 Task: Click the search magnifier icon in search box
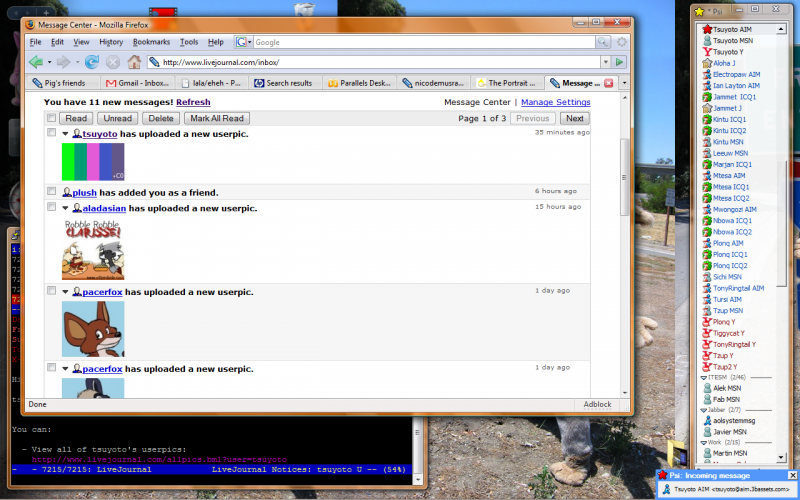(602, 42)
